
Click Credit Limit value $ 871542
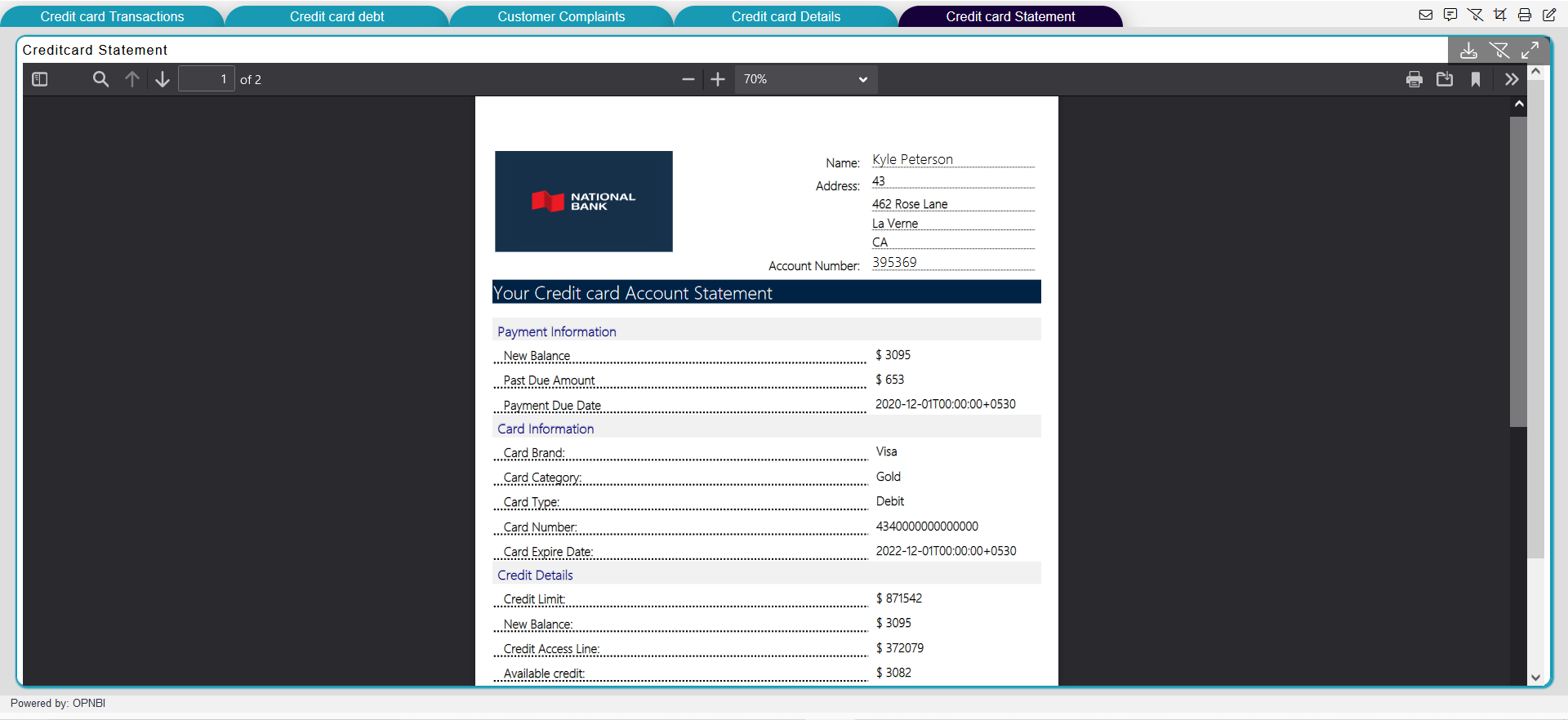(x=899, y=598)
